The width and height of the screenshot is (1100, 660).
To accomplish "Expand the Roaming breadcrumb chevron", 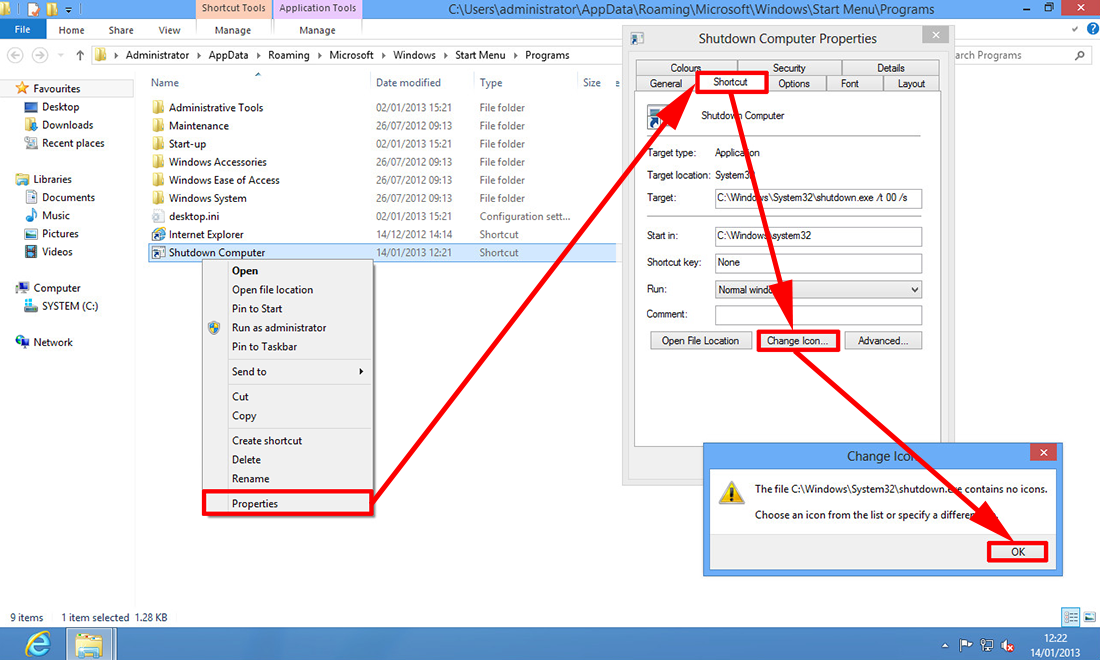I will pyautogui.click(x=319, y=55).
